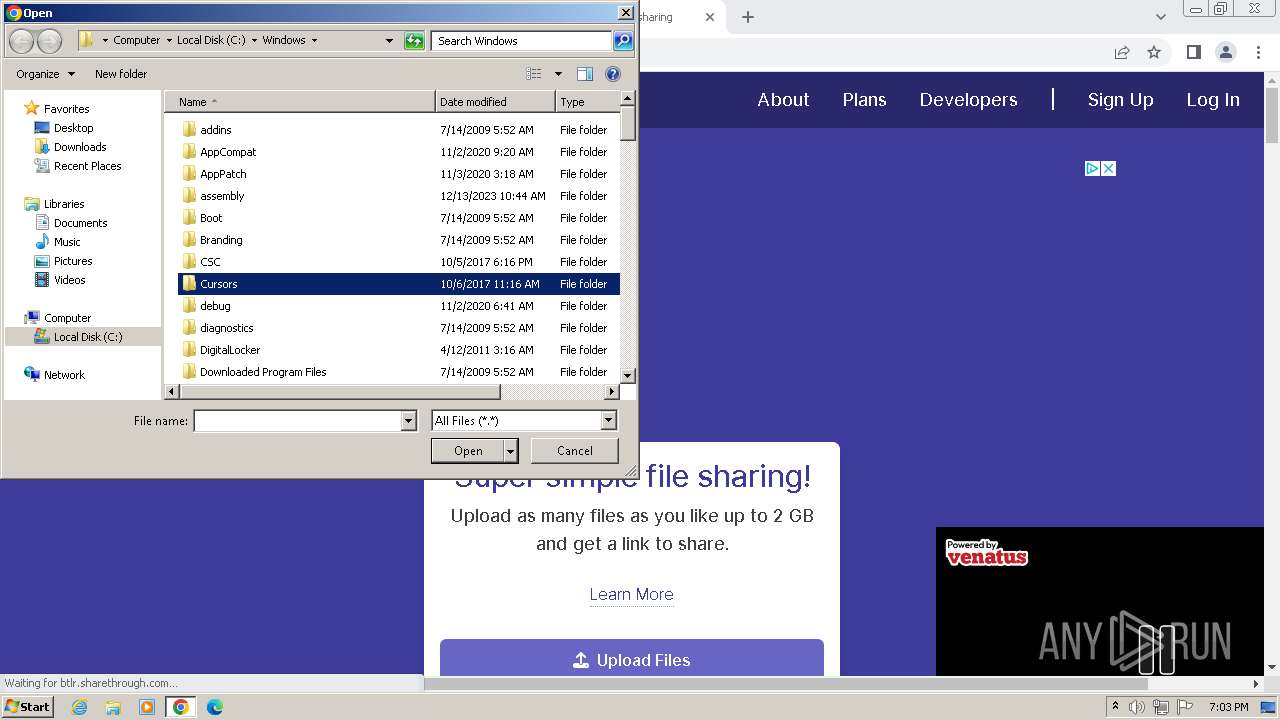1280x720 pixels.
Task: Select Favorites in the navigation pane
Action: [66, 109]
